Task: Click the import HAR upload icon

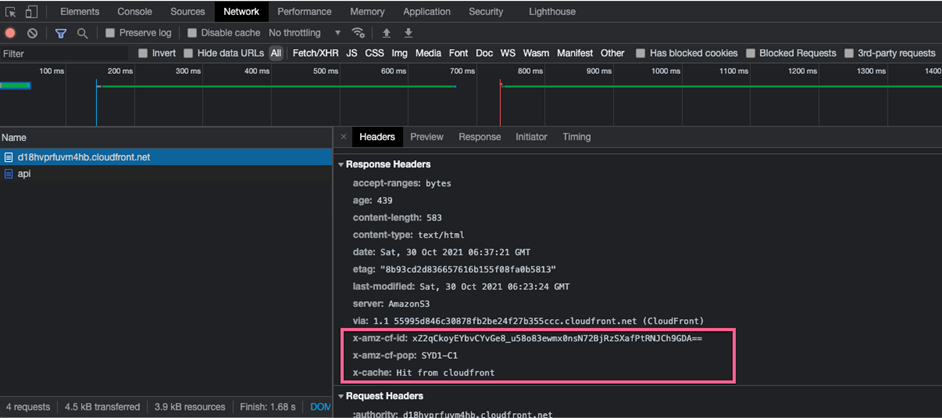Action: pyautogui.click(x=387, y=33)
